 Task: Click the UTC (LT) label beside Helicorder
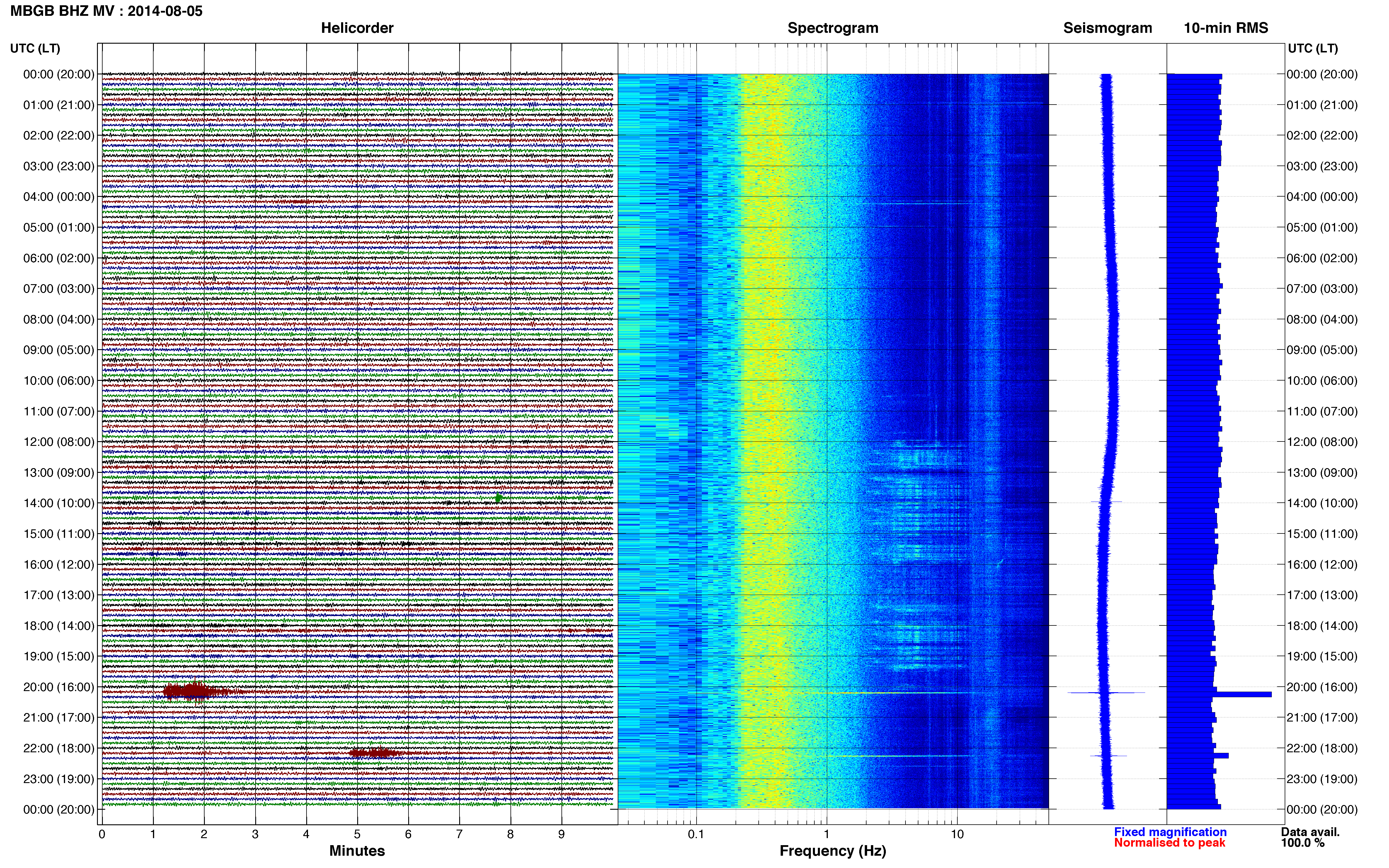[35, 48]
